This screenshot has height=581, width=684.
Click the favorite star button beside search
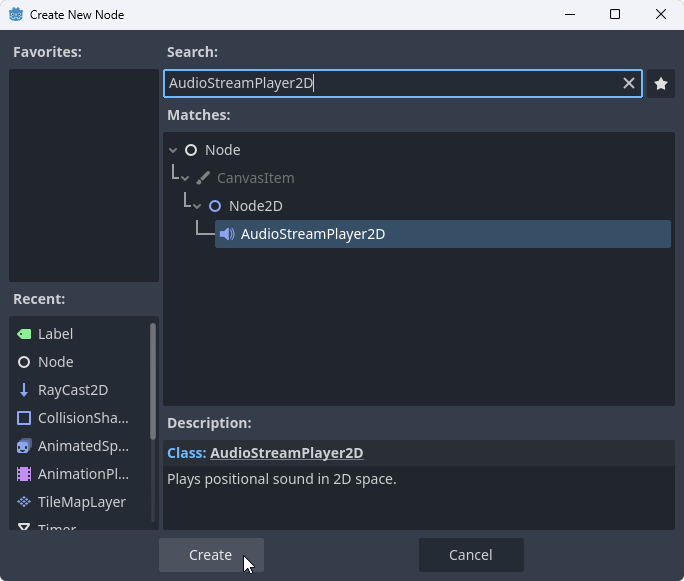660,84
